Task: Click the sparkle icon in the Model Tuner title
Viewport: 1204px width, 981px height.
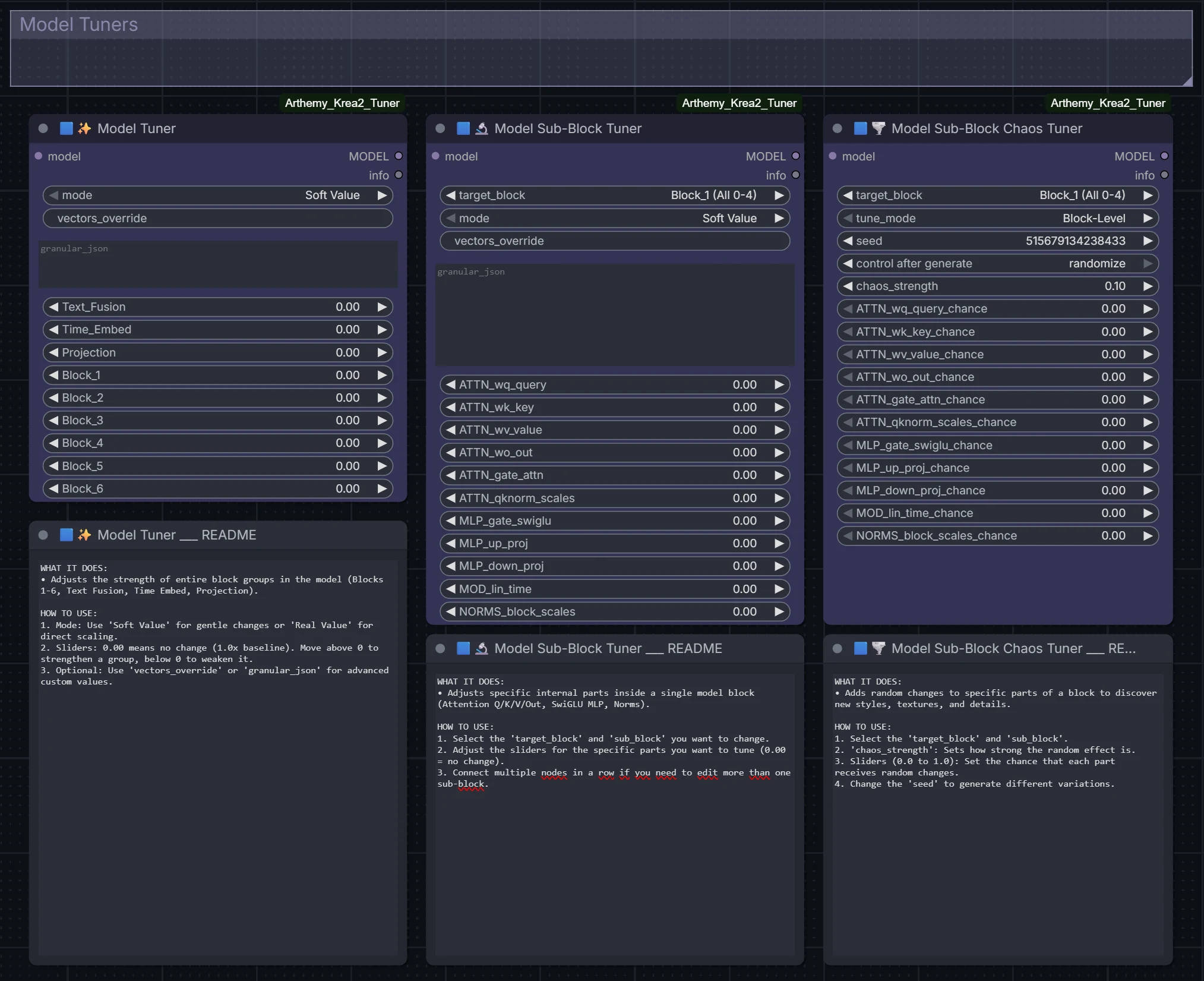Action: coord(84,128)
